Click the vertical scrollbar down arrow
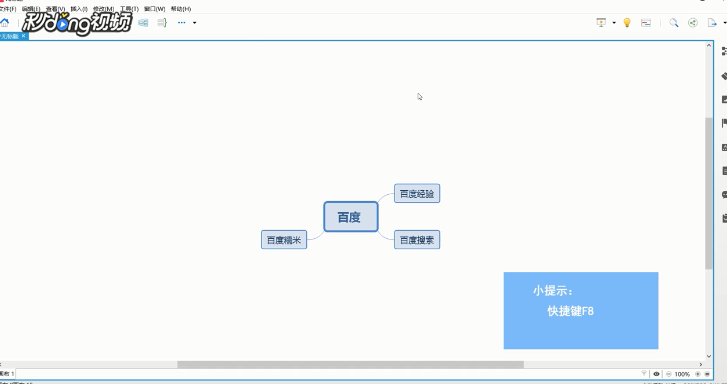 tap(709, 356)
